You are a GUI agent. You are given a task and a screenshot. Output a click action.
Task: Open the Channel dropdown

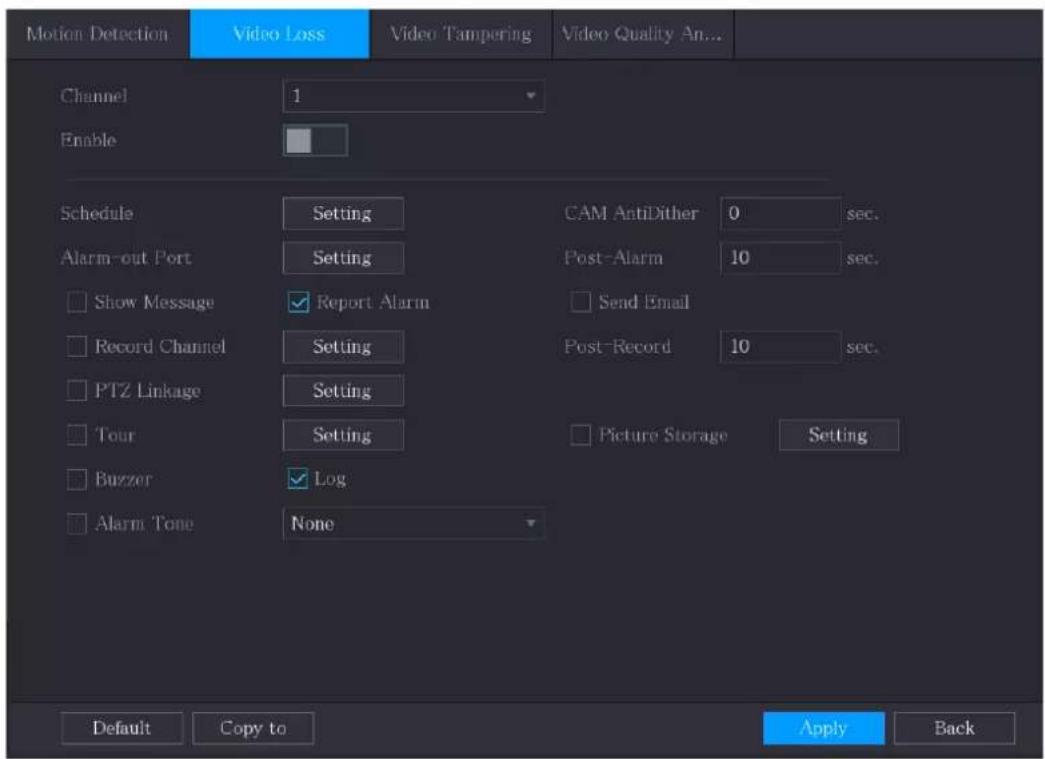coord(413,96)
